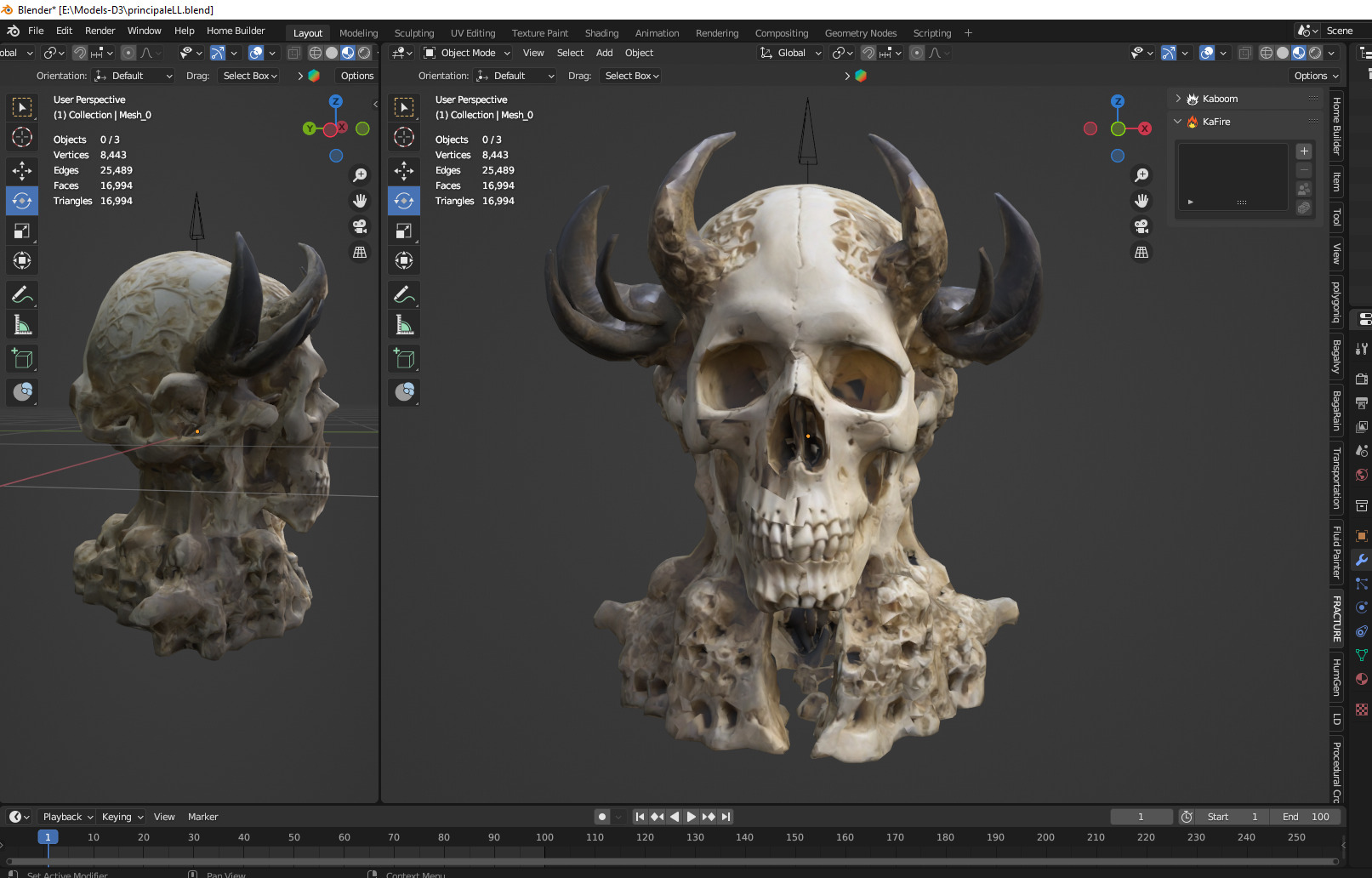Open the Playback dropdown in timeline
The image size is (1372, 878).
(68, 817)
